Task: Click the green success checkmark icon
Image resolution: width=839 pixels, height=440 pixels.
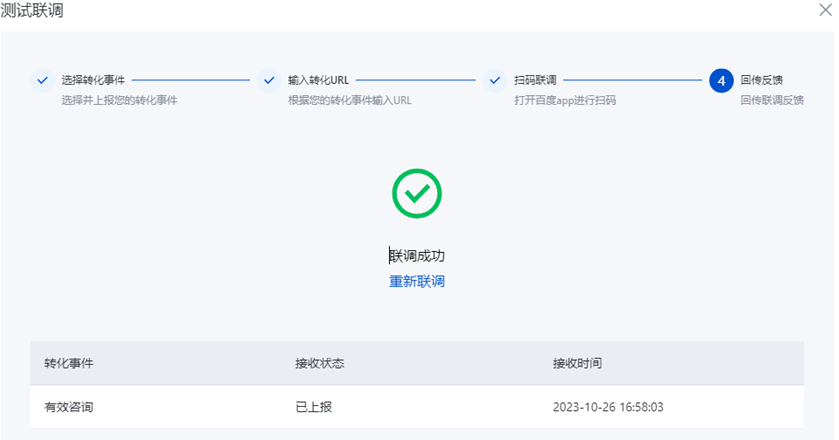Action: coord(417,193)
